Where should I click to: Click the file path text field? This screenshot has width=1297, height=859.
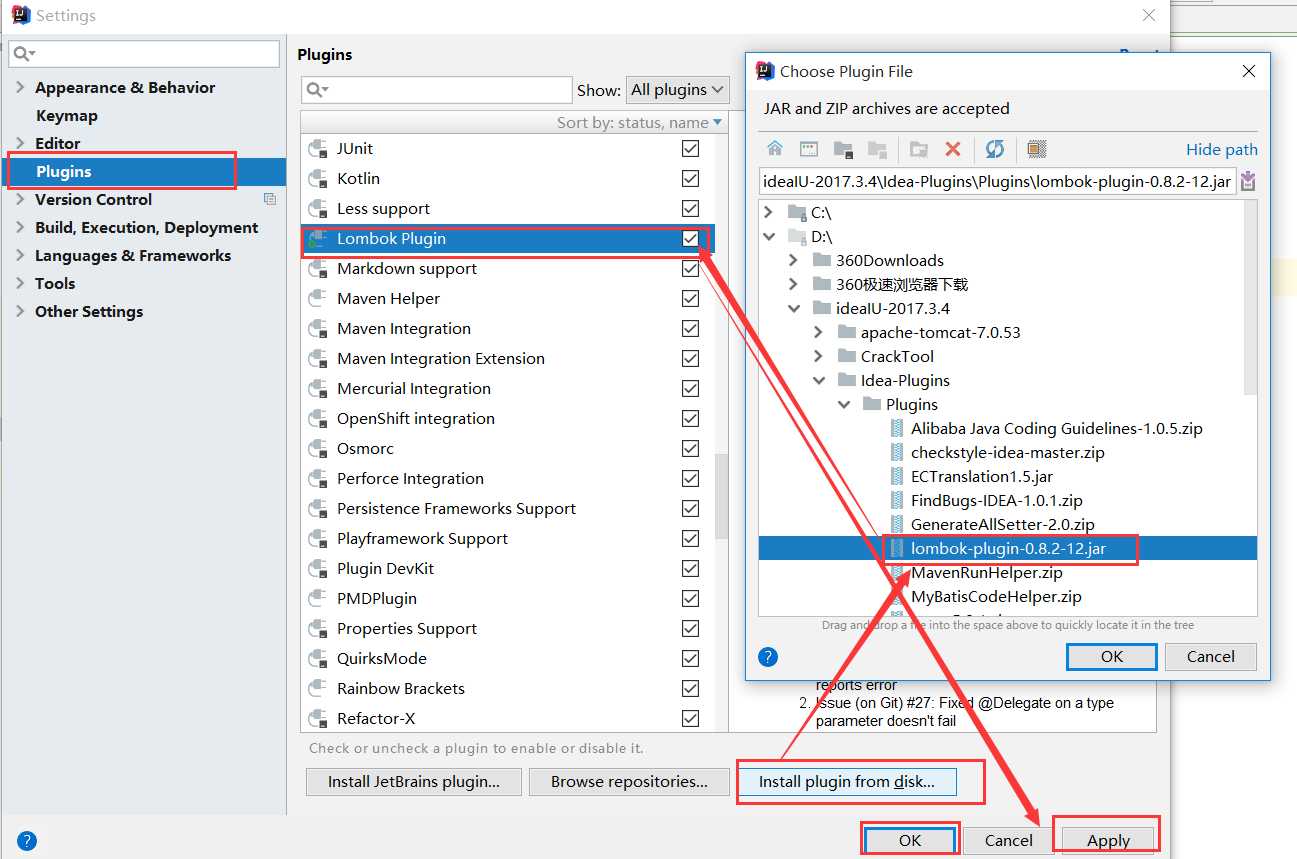(x=997, y=182)
